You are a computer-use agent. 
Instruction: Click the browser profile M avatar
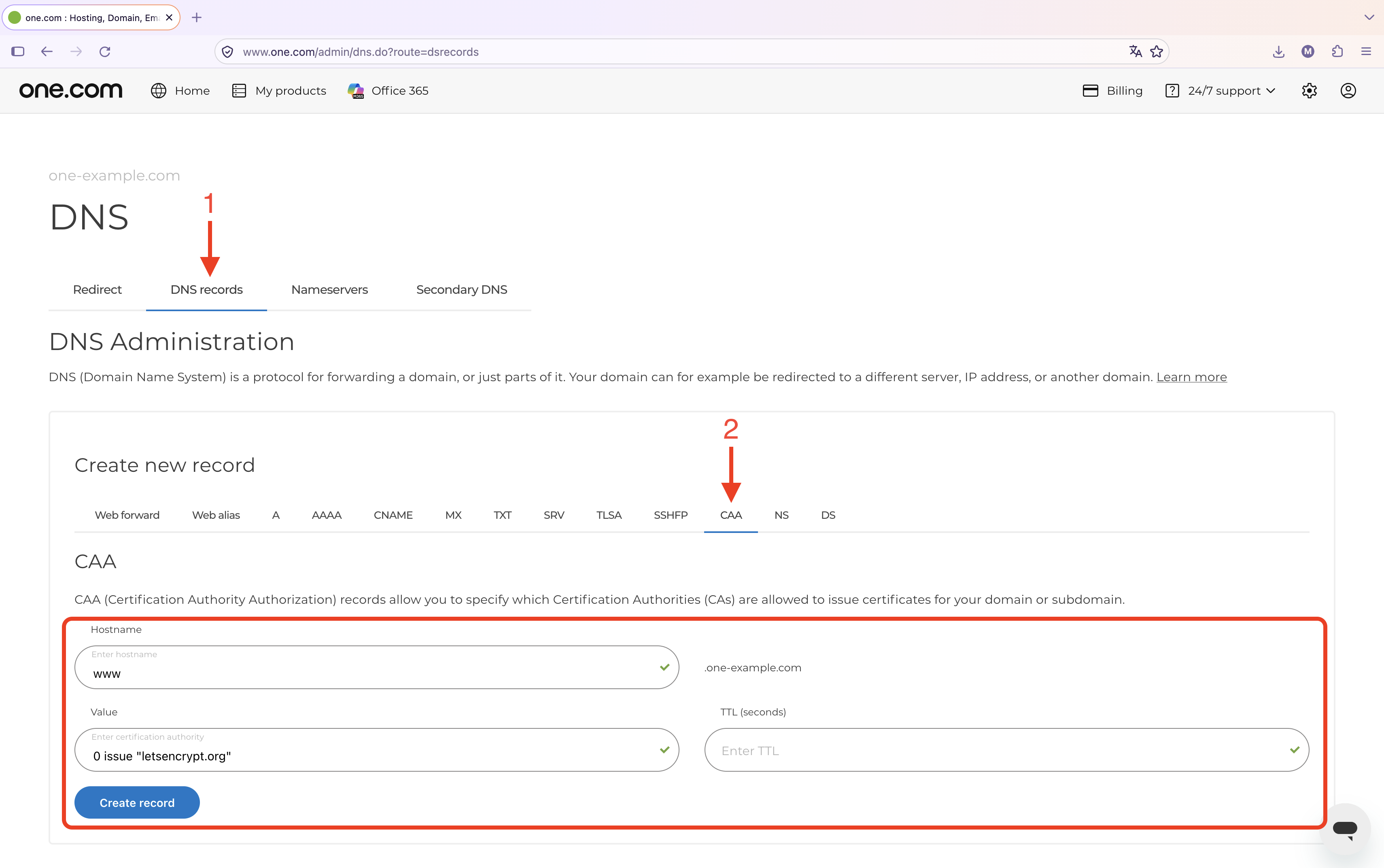[1308, 52]
